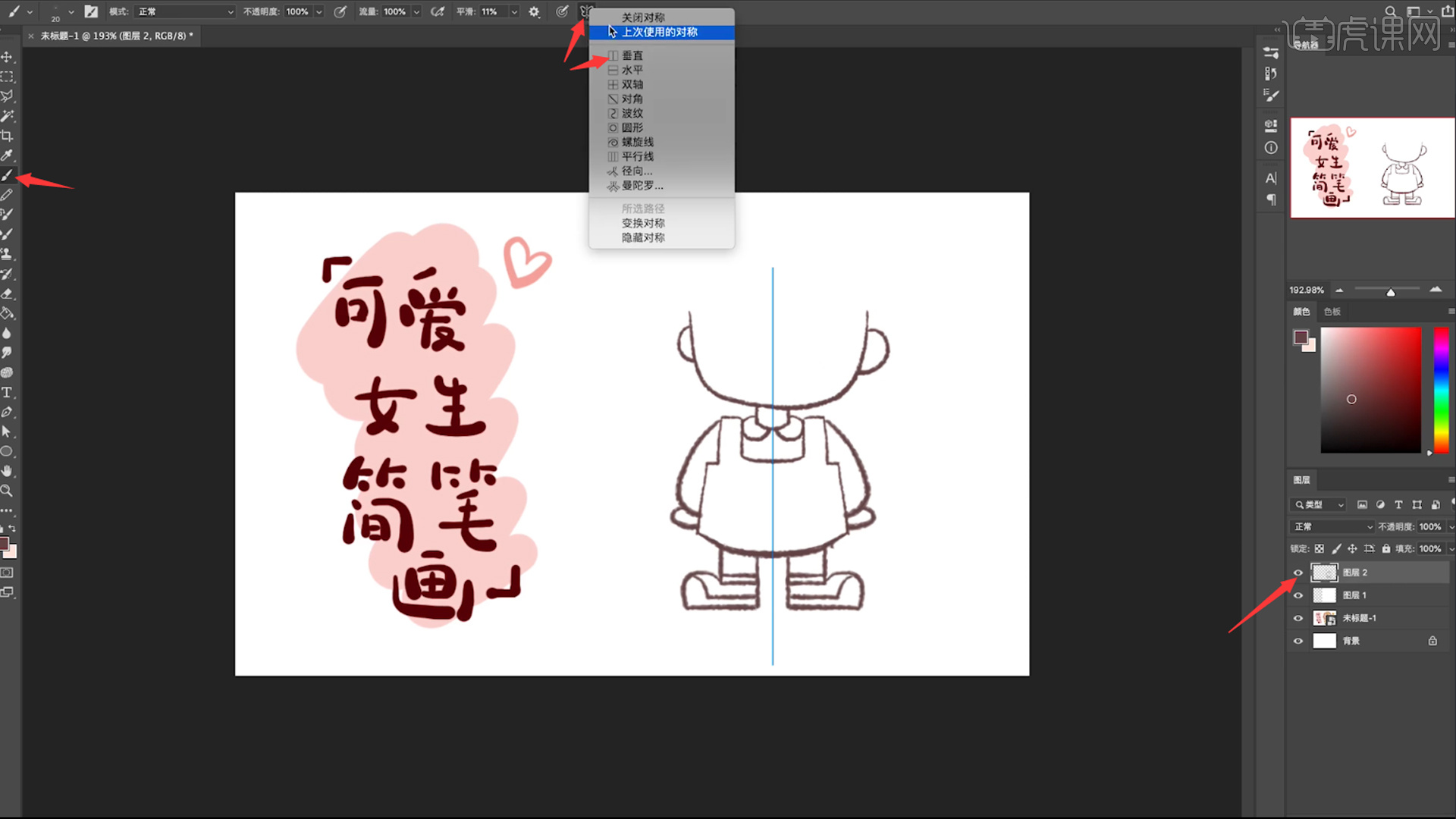Screen dimensions: 1456x819
Task: Select the Blur (droplet) tool
Action: [7, 333]
